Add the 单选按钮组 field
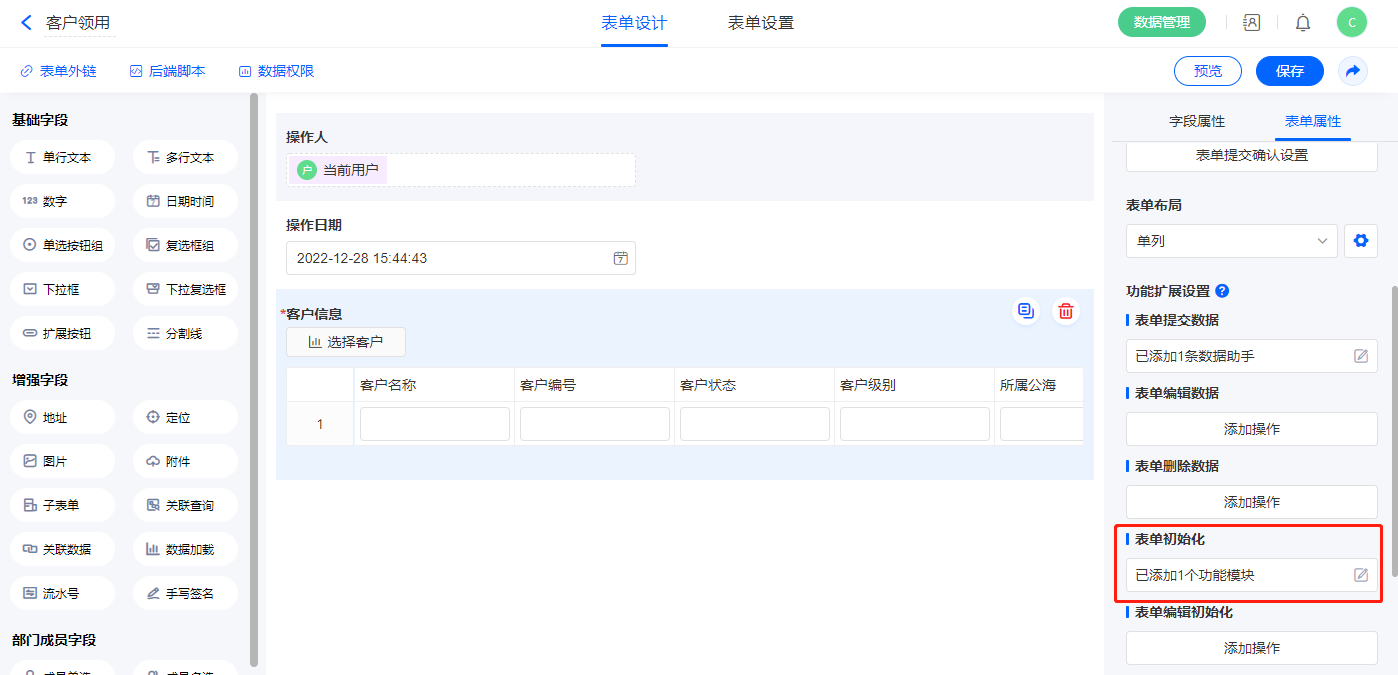 pyautogui.click(x=62, y=245)
